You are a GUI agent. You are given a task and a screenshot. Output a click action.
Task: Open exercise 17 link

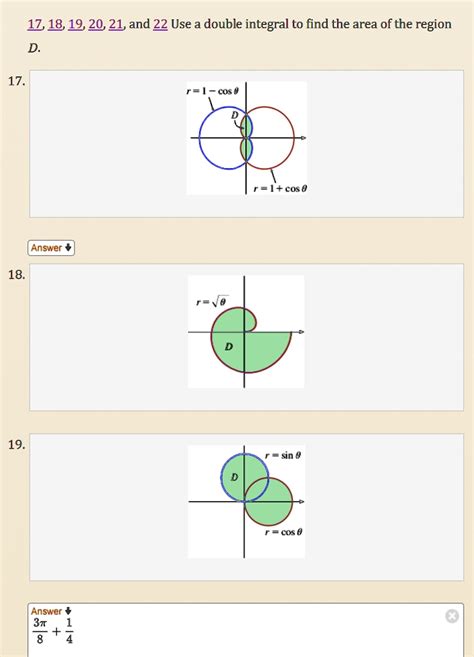[34, 25]
